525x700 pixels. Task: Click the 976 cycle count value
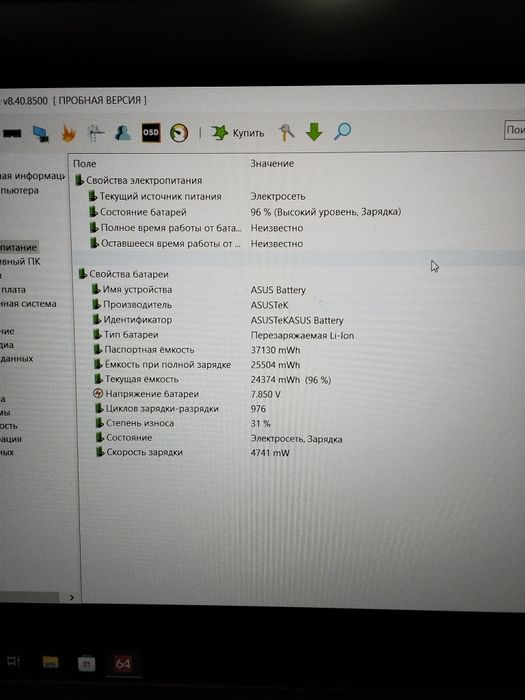pos(258,409)
